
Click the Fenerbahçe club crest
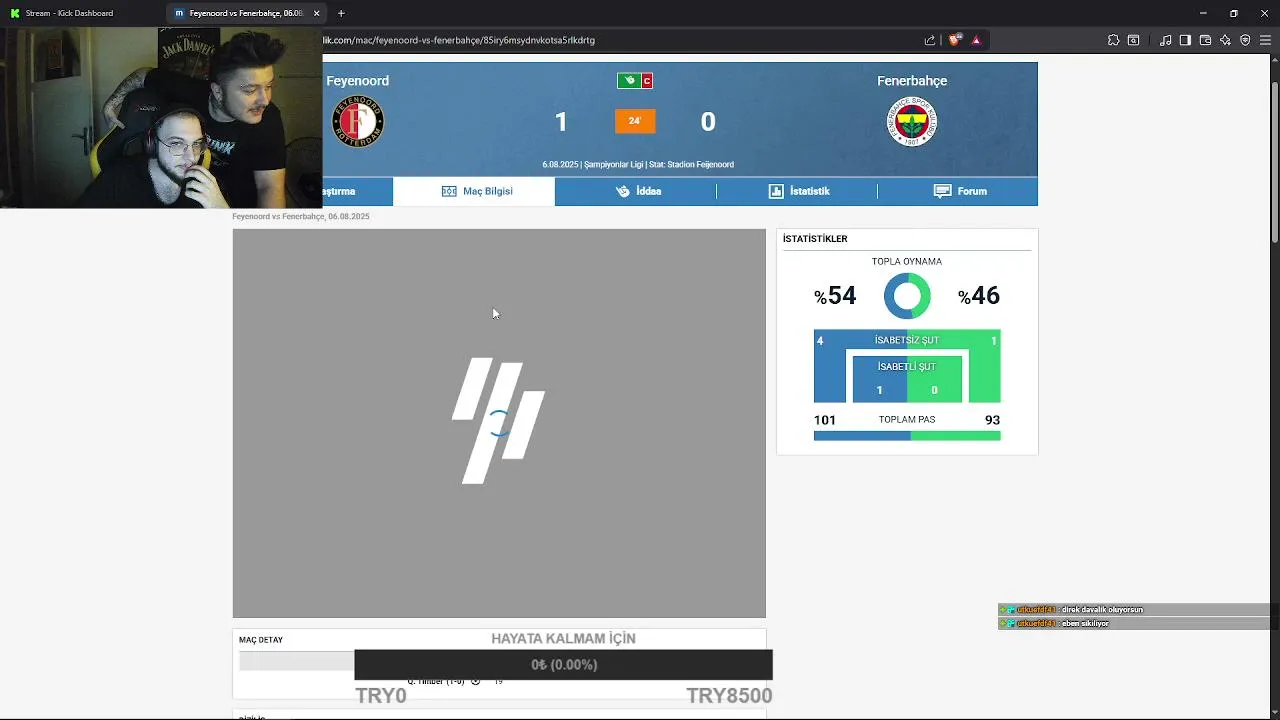coord(911,122)
